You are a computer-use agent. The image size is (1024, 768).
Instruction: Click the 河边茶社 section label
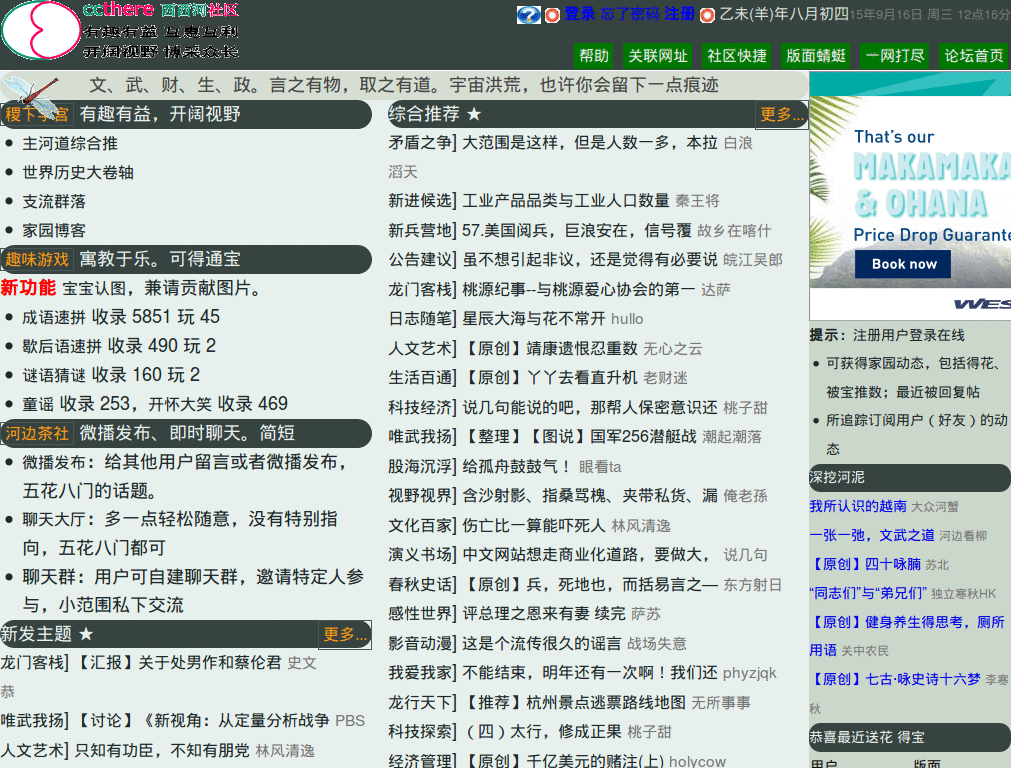click(37, 433)
